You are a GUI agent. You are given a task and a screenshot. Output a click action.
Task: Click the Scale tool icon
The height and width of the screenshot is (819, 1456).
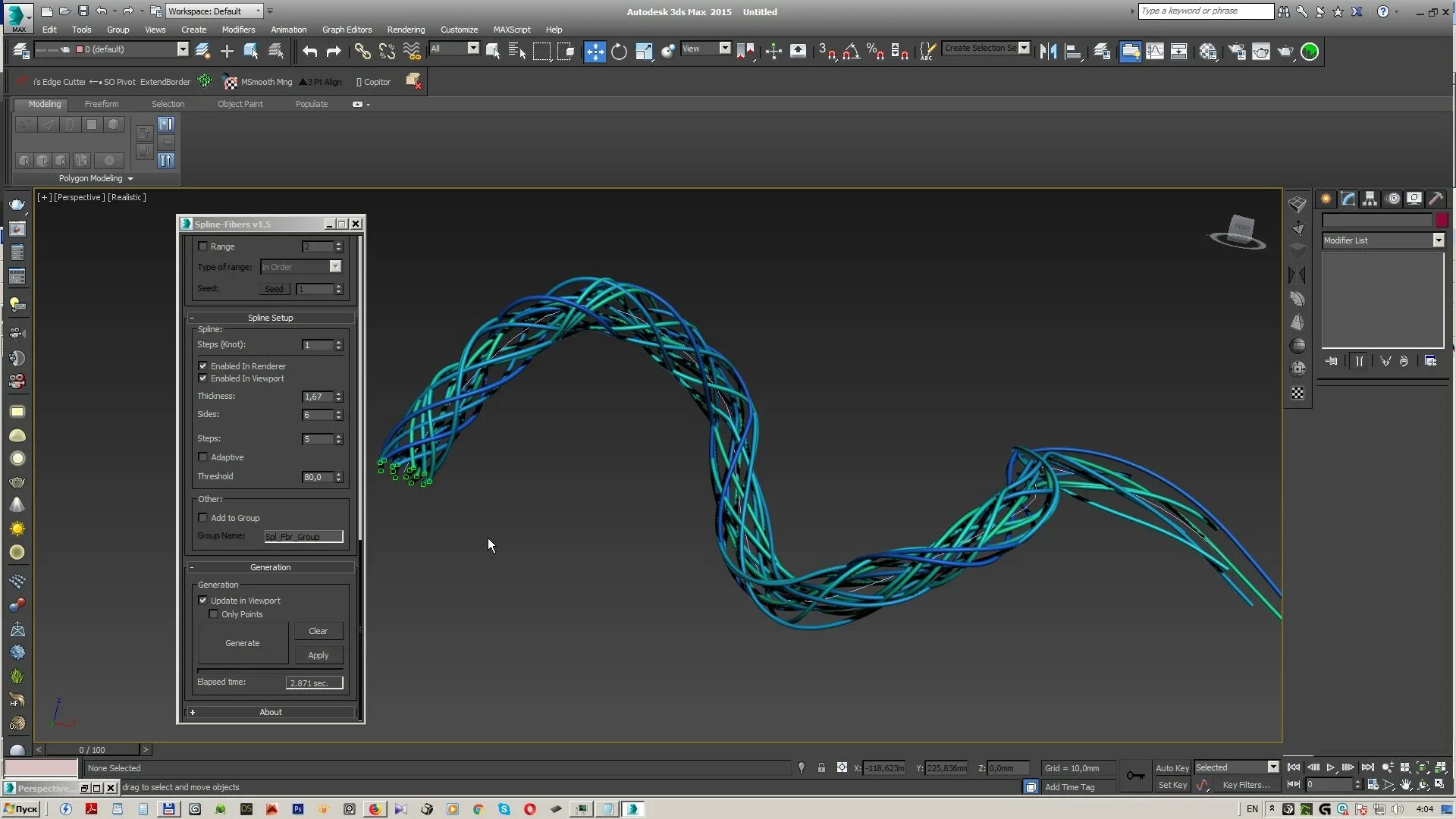(643, 51)
